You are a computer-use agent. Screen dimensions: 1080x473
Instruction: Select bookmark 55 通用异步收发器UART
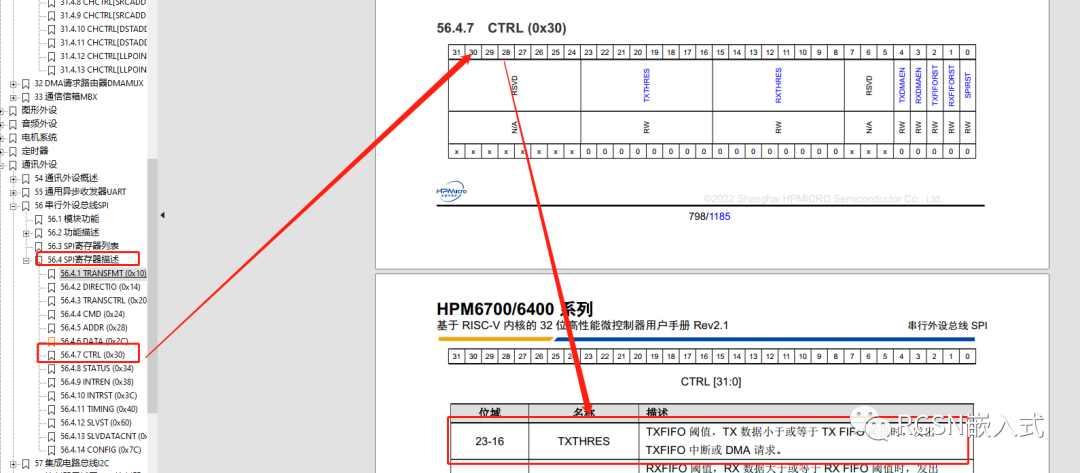click(80, 191)
